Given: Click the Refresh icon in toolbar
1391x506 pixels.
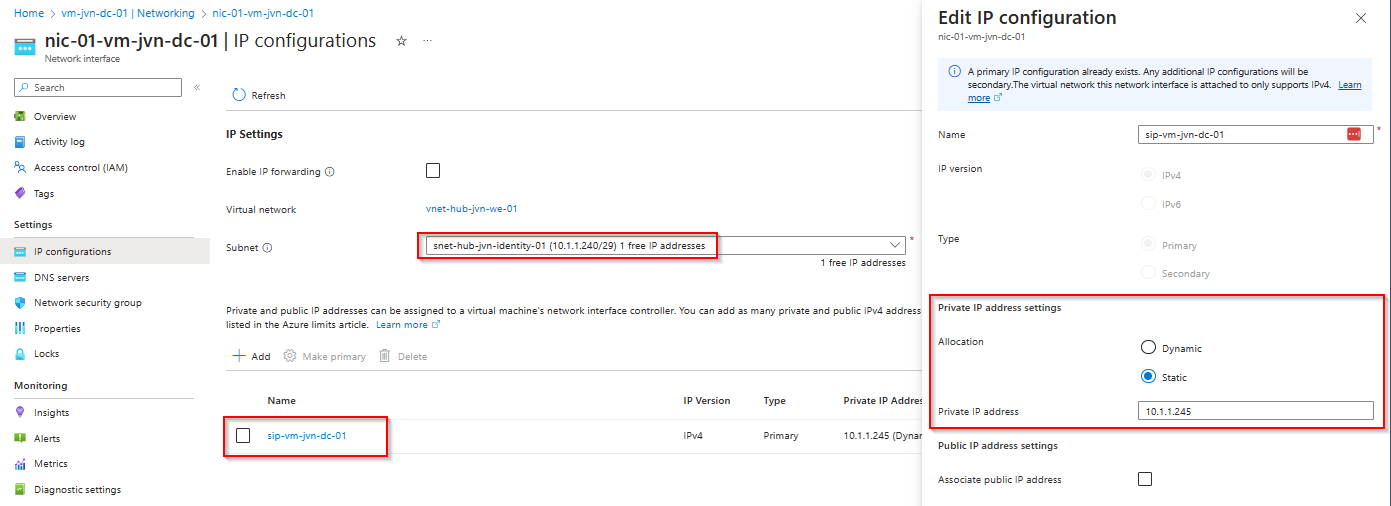Looking at the screenshot, I should pyautogui.click(x=239, y=95).
